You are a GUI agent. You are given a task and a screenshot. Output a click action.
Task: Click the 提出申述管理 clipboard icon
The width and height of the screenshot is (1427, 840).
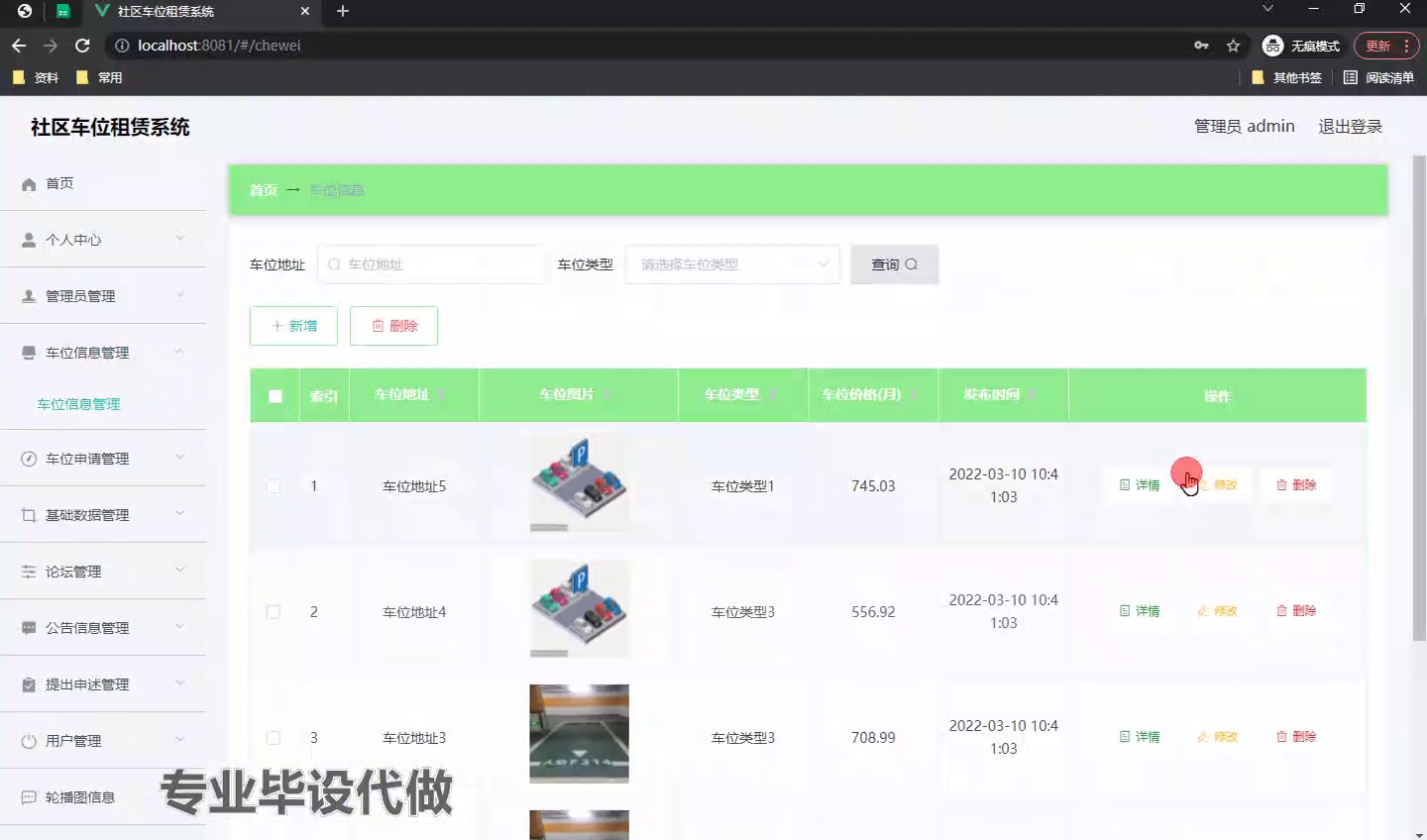29,684
